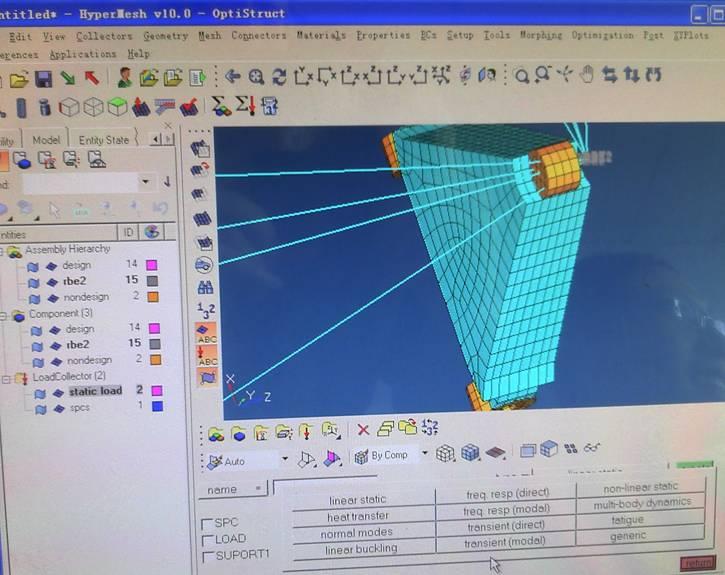Click the tab scroll left arrow by Entity State
This screenshot has height=575, width=725.
pos(156,138)
